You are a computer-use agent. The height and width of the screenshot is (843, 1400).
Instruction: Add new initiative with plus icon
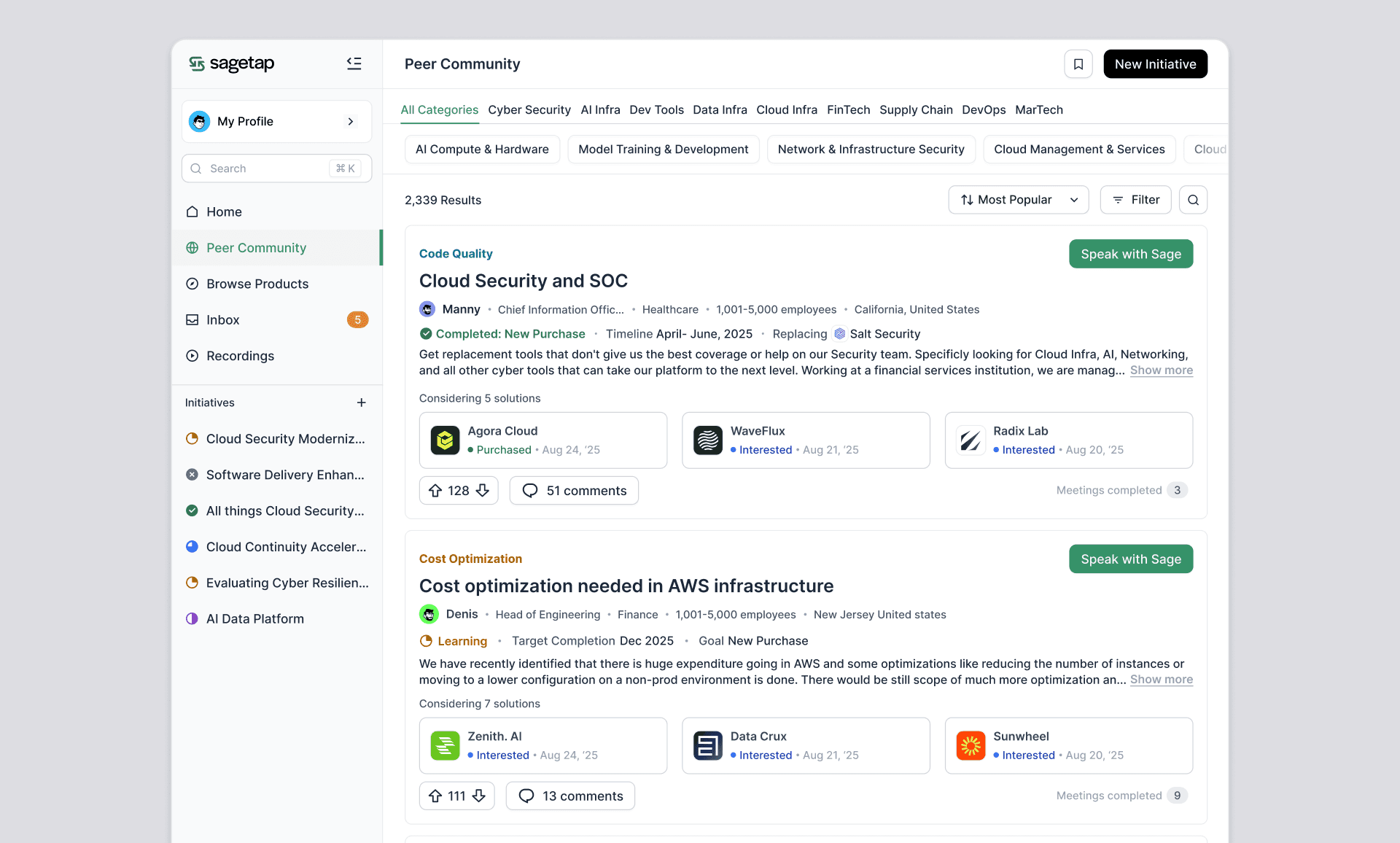click(361, 403)
